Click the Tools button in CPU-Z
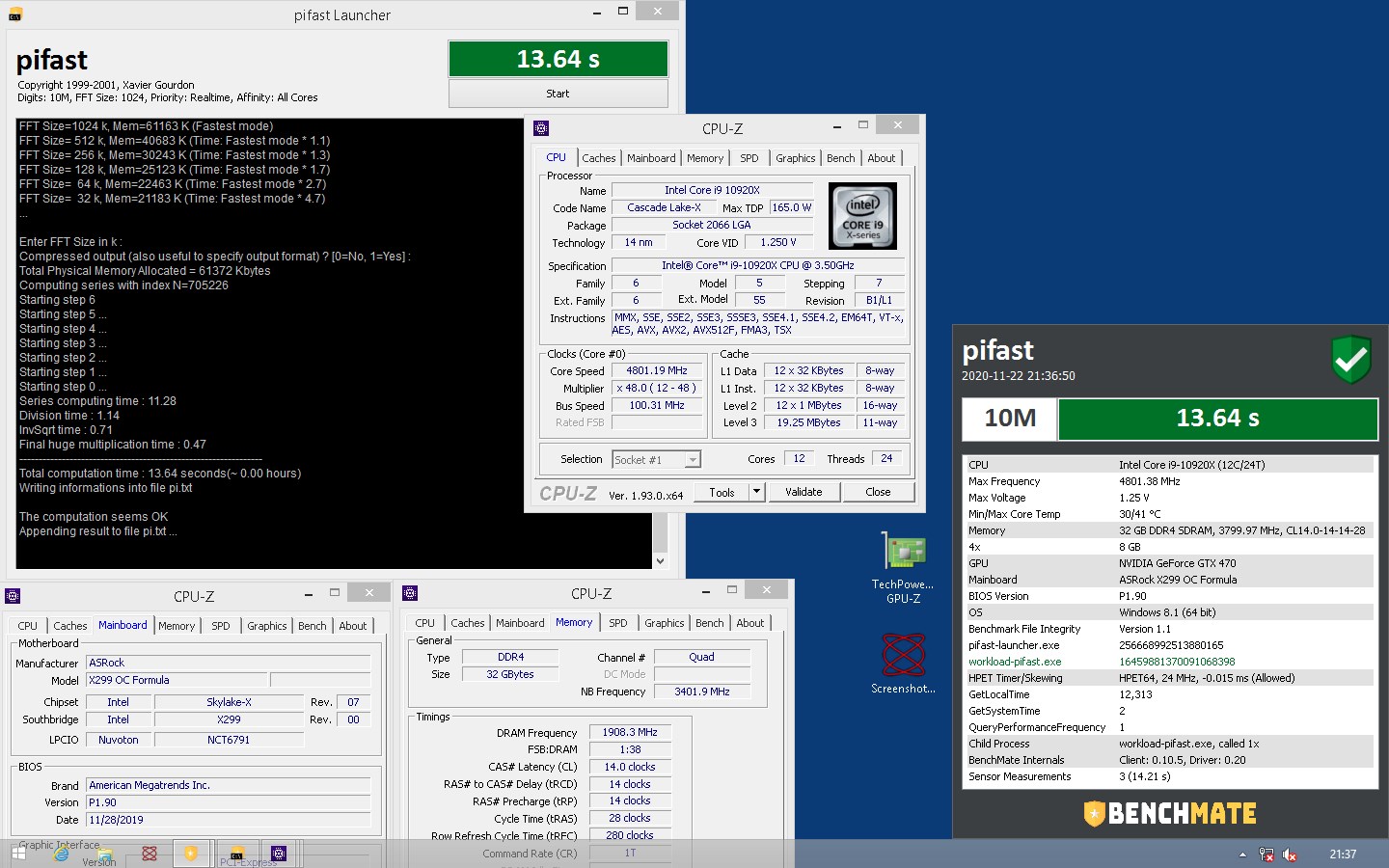The height and width of the screenshot is (868, 1389). click(722, 492)
